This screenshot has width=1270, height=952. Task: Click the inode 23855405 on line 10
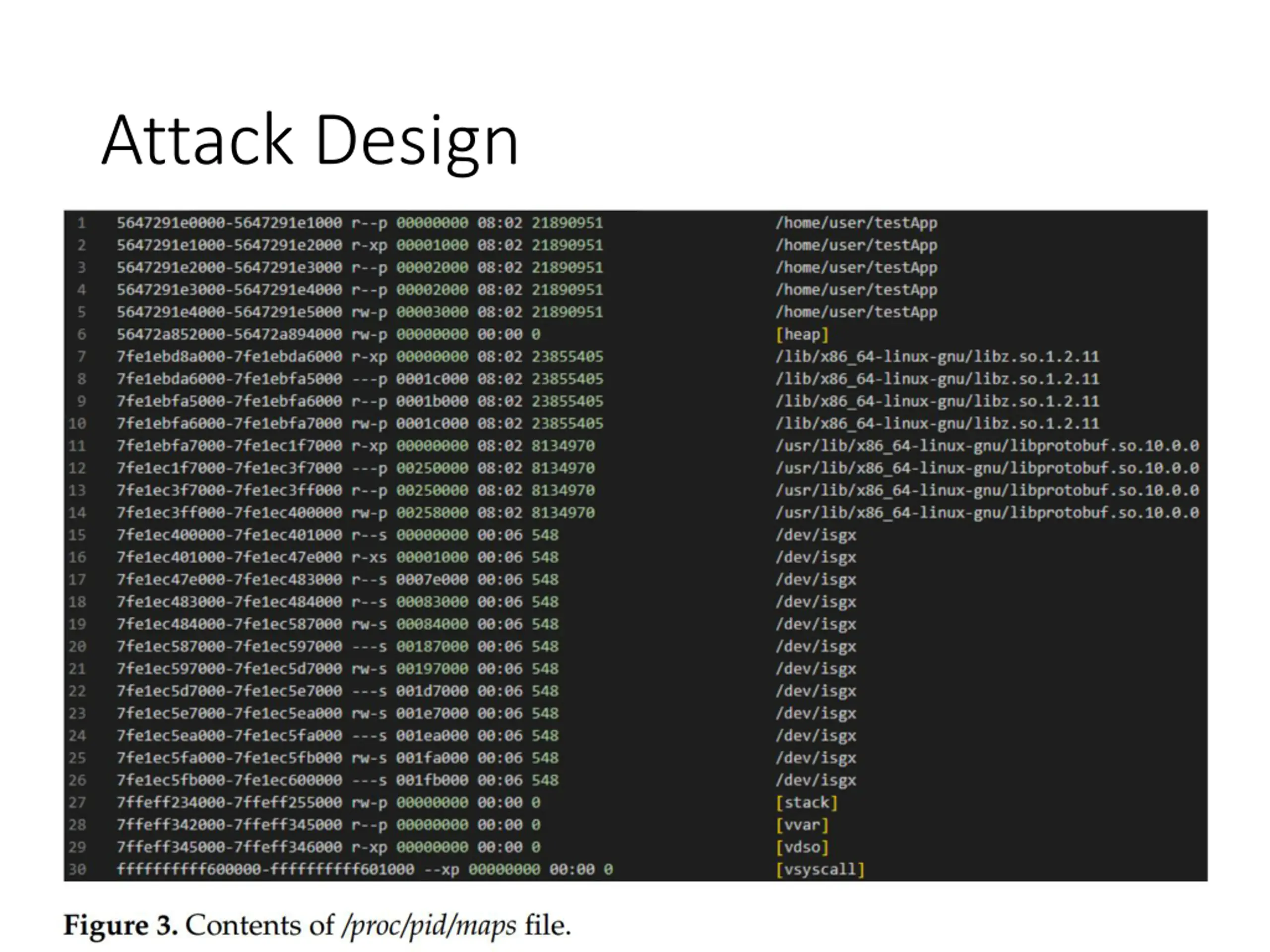click(x=568, y=423)
